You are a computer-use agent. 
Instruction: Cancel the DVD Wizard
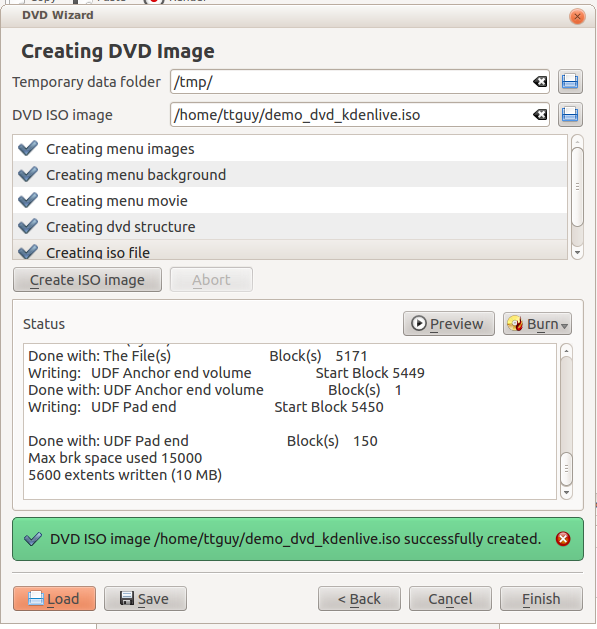pos(450,599)
